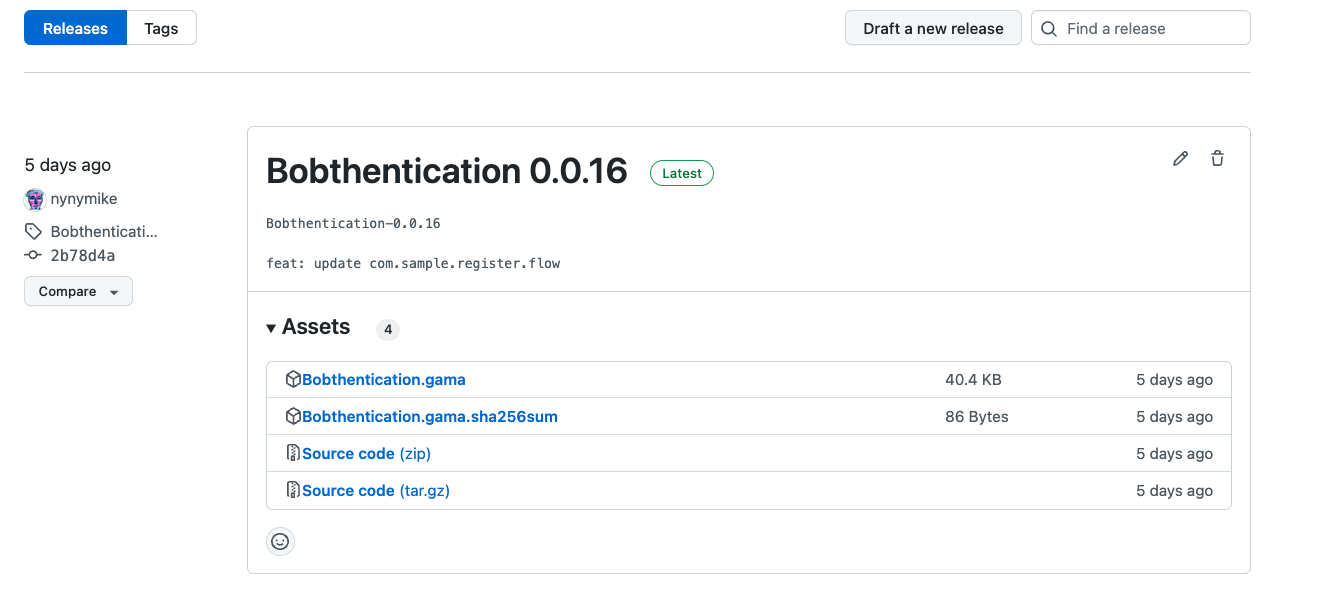This screenshot has width=1321, height=594.
Task: Click the tag icon in release sidebar
Action: 33,231
